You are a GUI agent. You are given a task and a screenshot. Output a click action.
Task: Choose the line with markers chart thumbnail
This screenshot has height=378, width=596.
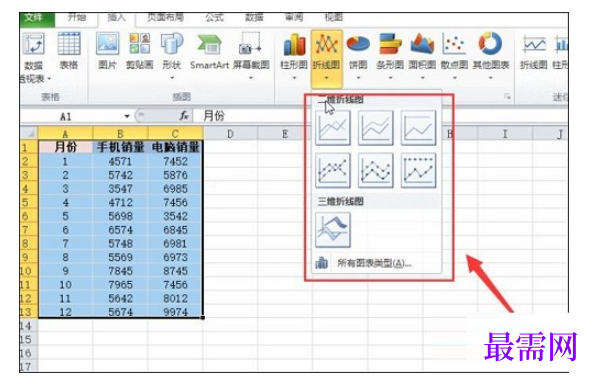[x=333, y=170]
